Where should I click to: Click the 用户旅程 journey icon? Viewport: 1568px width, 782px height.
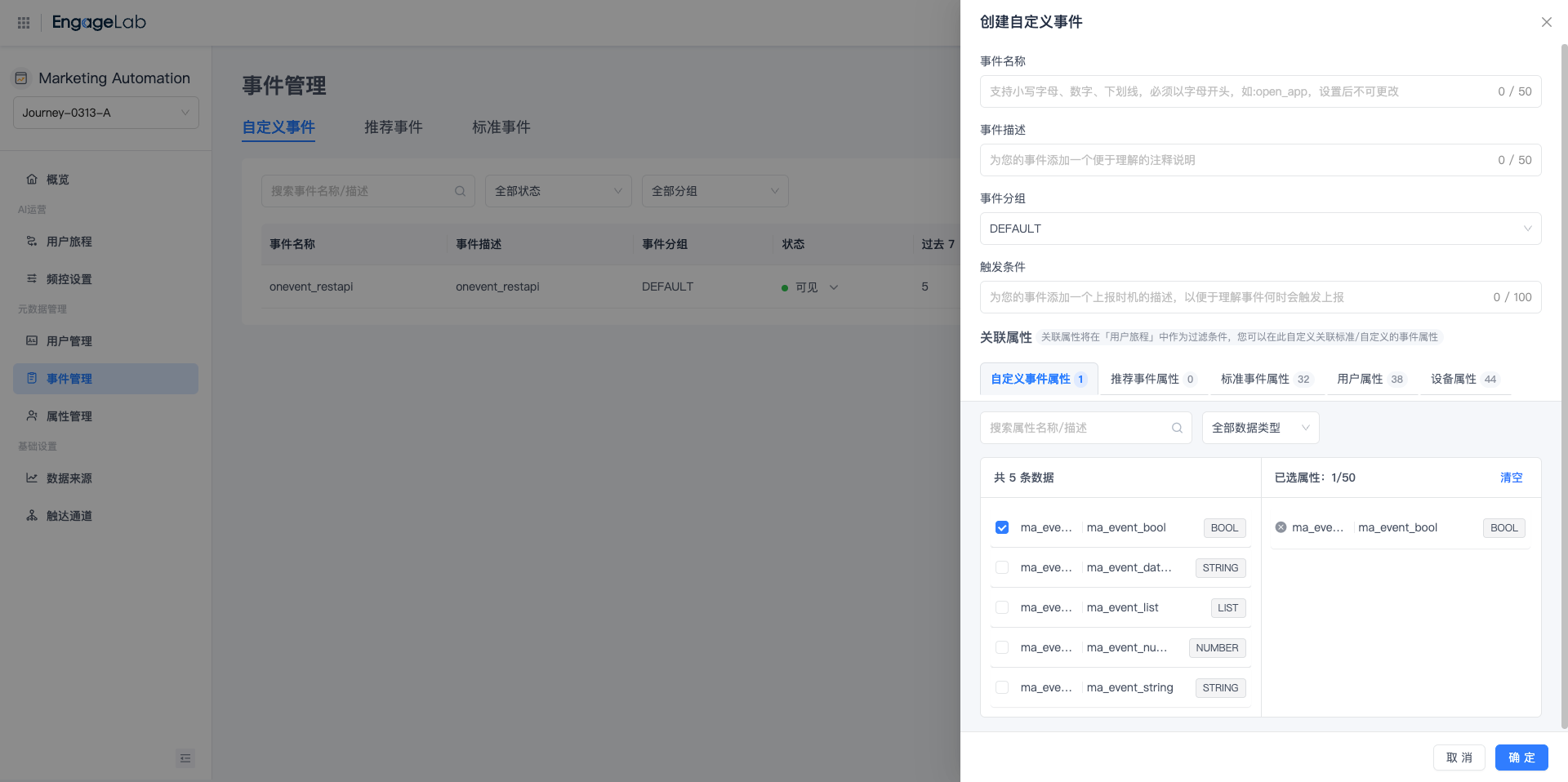[31, 241]
